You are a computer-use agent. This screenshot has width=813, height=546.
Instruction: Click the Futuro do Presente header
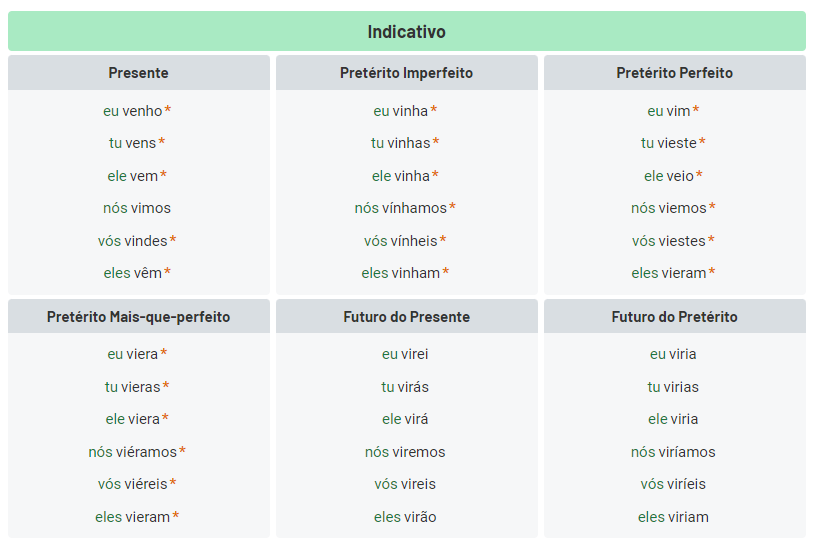406,317
